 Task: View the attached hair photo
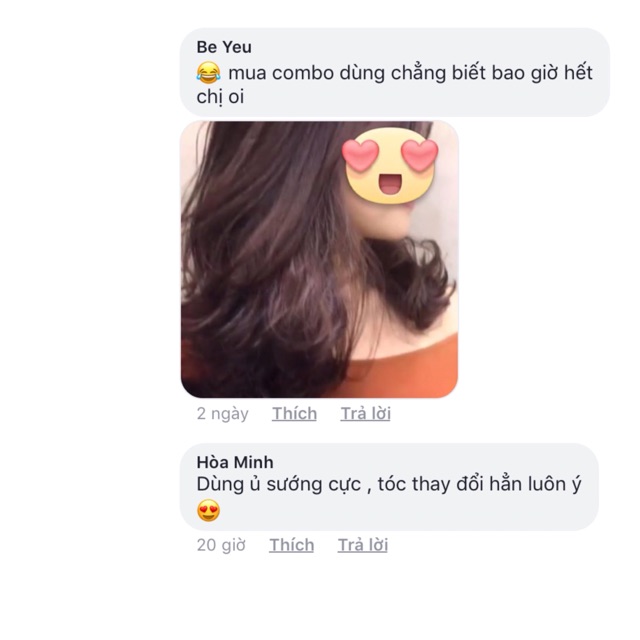point(319,259)
